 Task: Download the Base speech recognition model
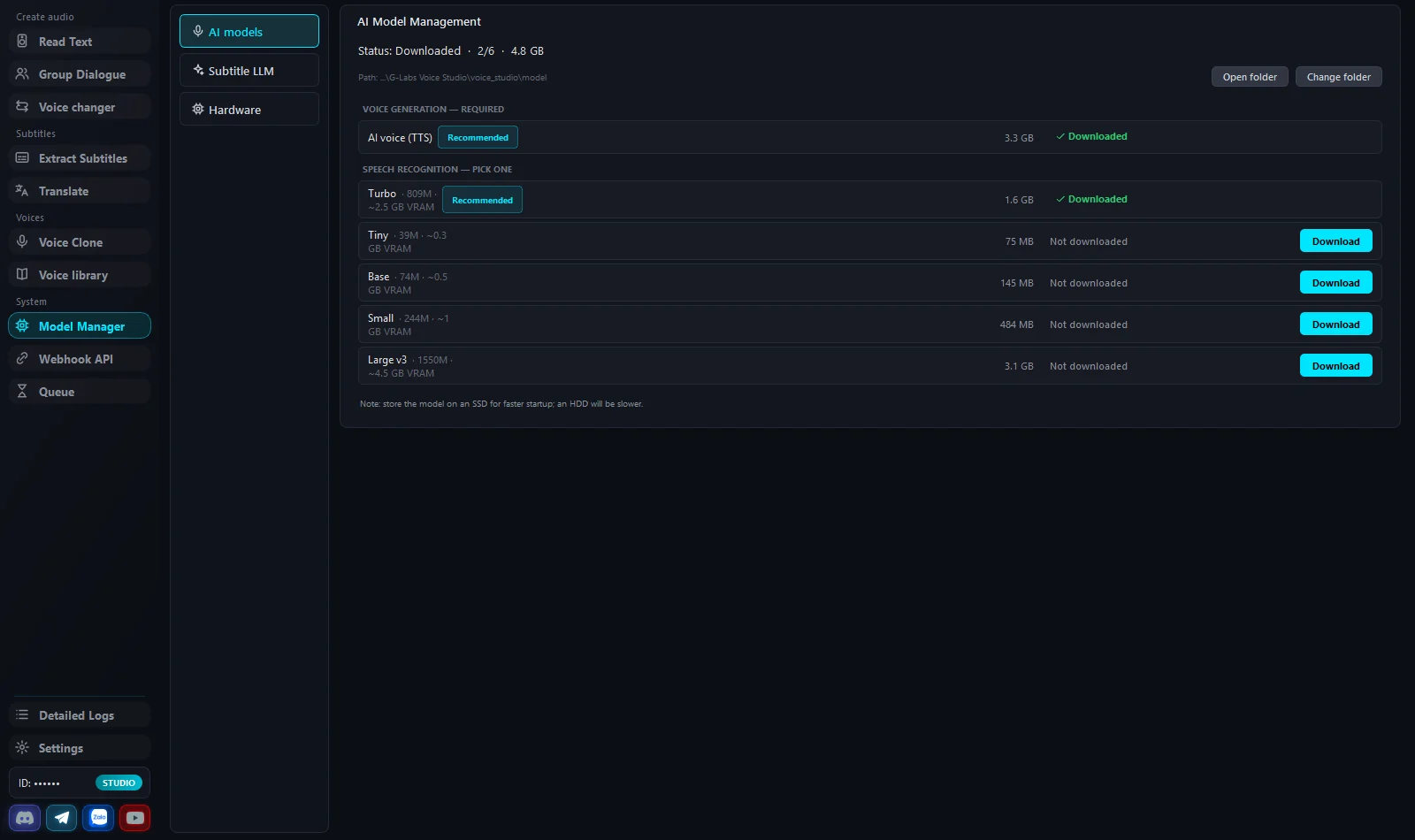[x=1336, y=282]
